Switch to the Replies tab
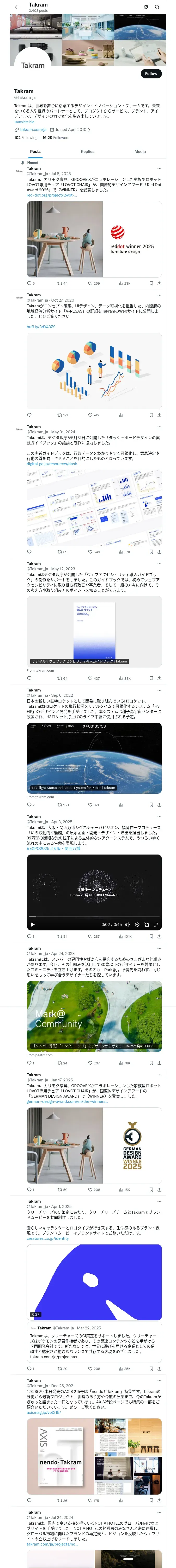This screenshot has height=1568, width=176. (87, 152)
